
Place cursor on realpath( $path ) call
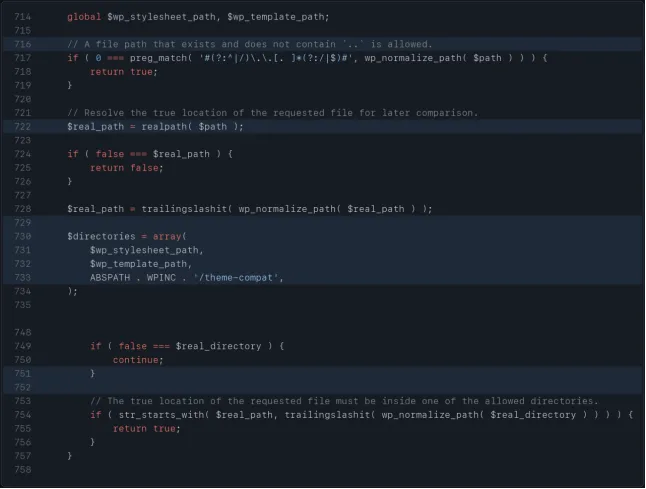(x=192, y=126)
